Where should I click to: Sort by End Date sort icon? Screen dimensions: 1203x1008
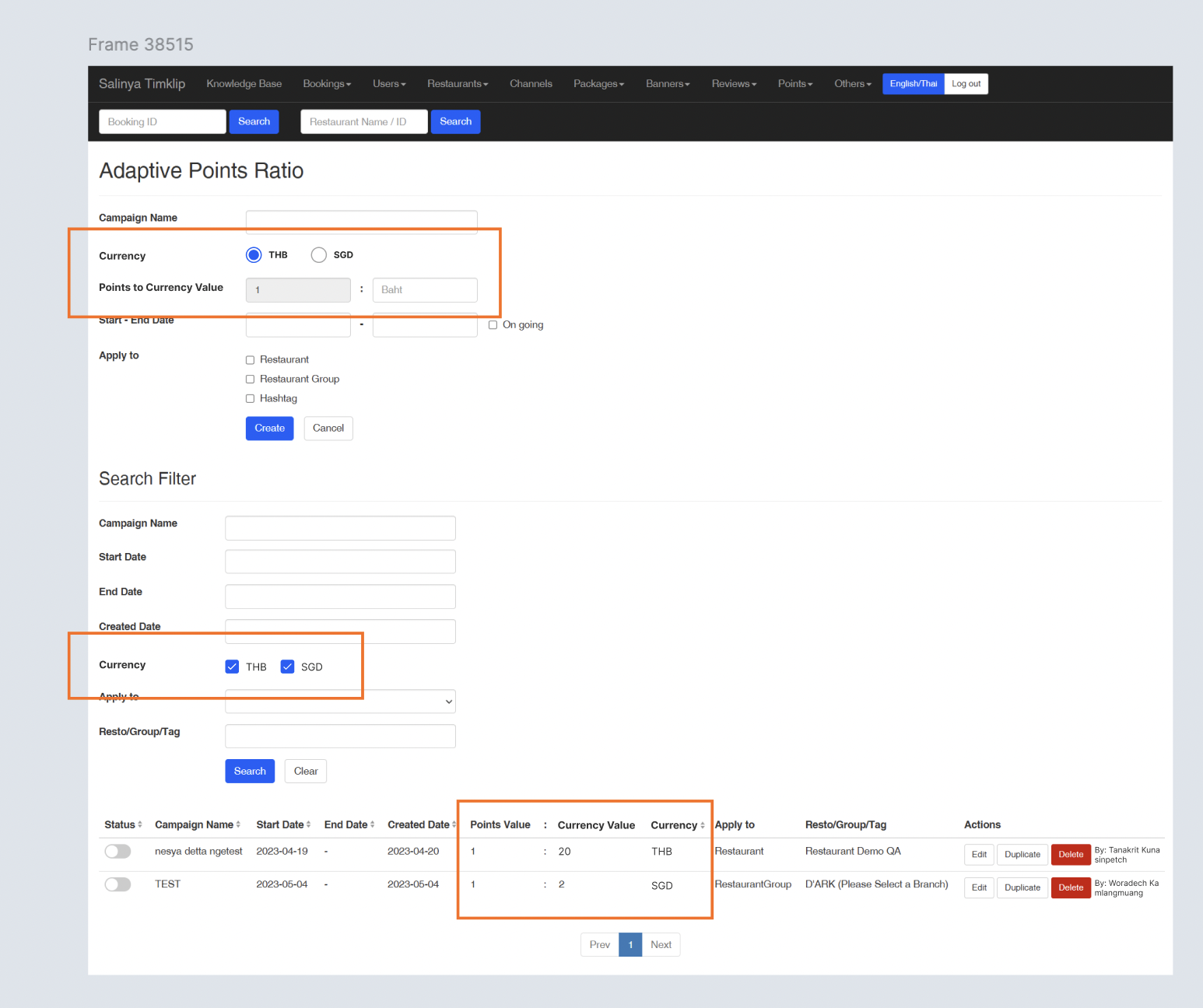372,824
